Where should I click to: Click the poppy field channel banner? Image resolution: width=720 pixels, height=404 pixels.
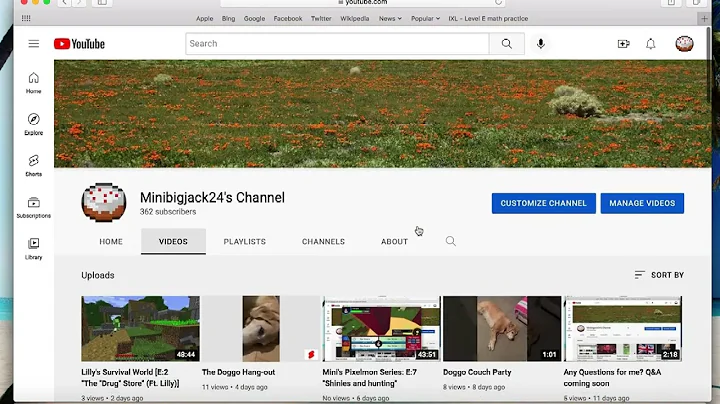[382, 114]
